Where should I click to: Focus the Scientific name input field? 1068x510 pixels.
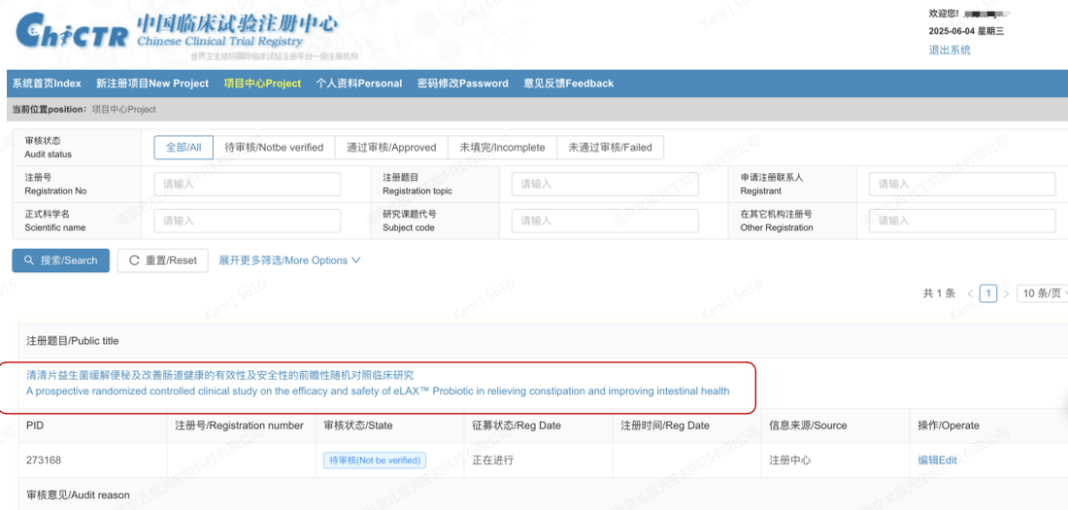pyautogui.click(x=247, y=221)
